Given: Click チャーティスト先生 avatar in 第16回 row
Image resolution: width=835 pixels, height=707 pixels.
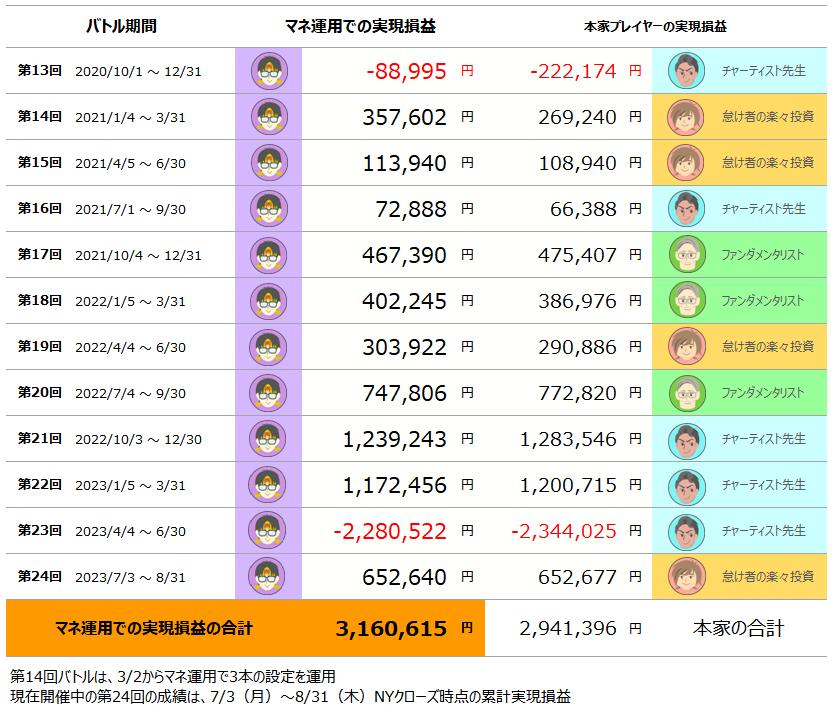Looking at the screenshot, I should 686,209.
